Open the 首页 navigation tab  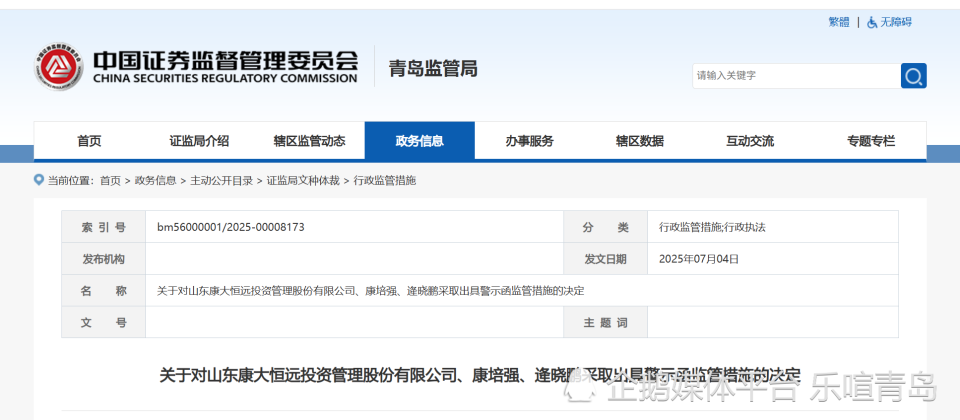tap(89, 141)
